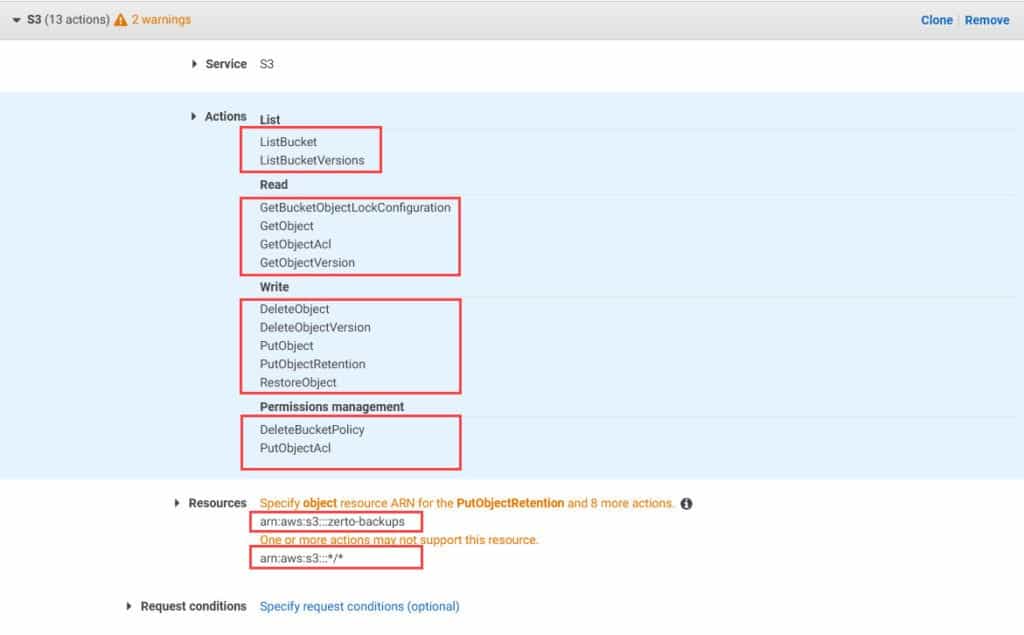
Task: Expand the Actions row
Action: click(x=194, y=117)
